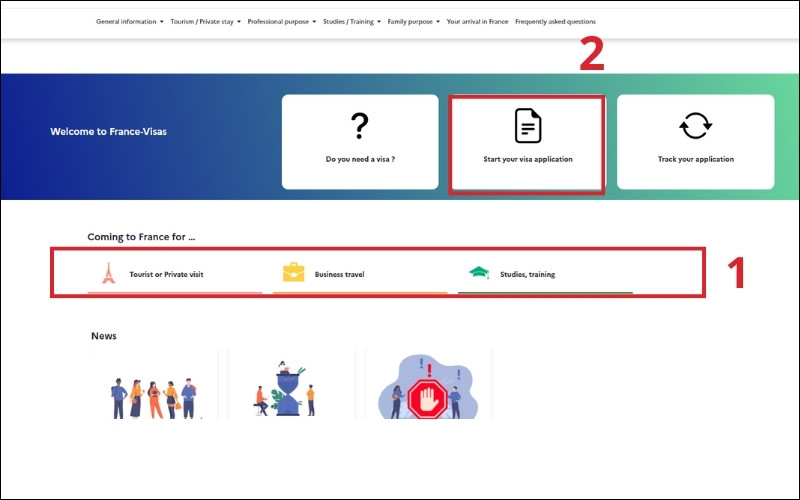This screenshot has width=800, height=500.
Task: Expand the Tourism / Private stay dropdown arrow
Action: click(x=239, y=21)
